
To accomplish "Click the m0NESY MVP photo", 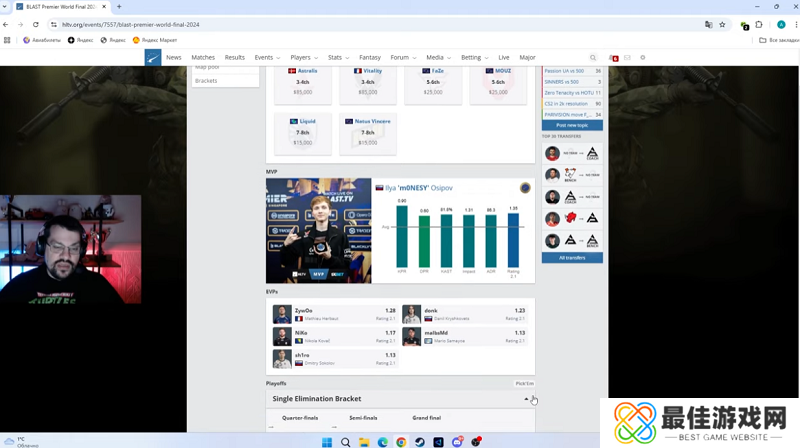I will (318, 230).
